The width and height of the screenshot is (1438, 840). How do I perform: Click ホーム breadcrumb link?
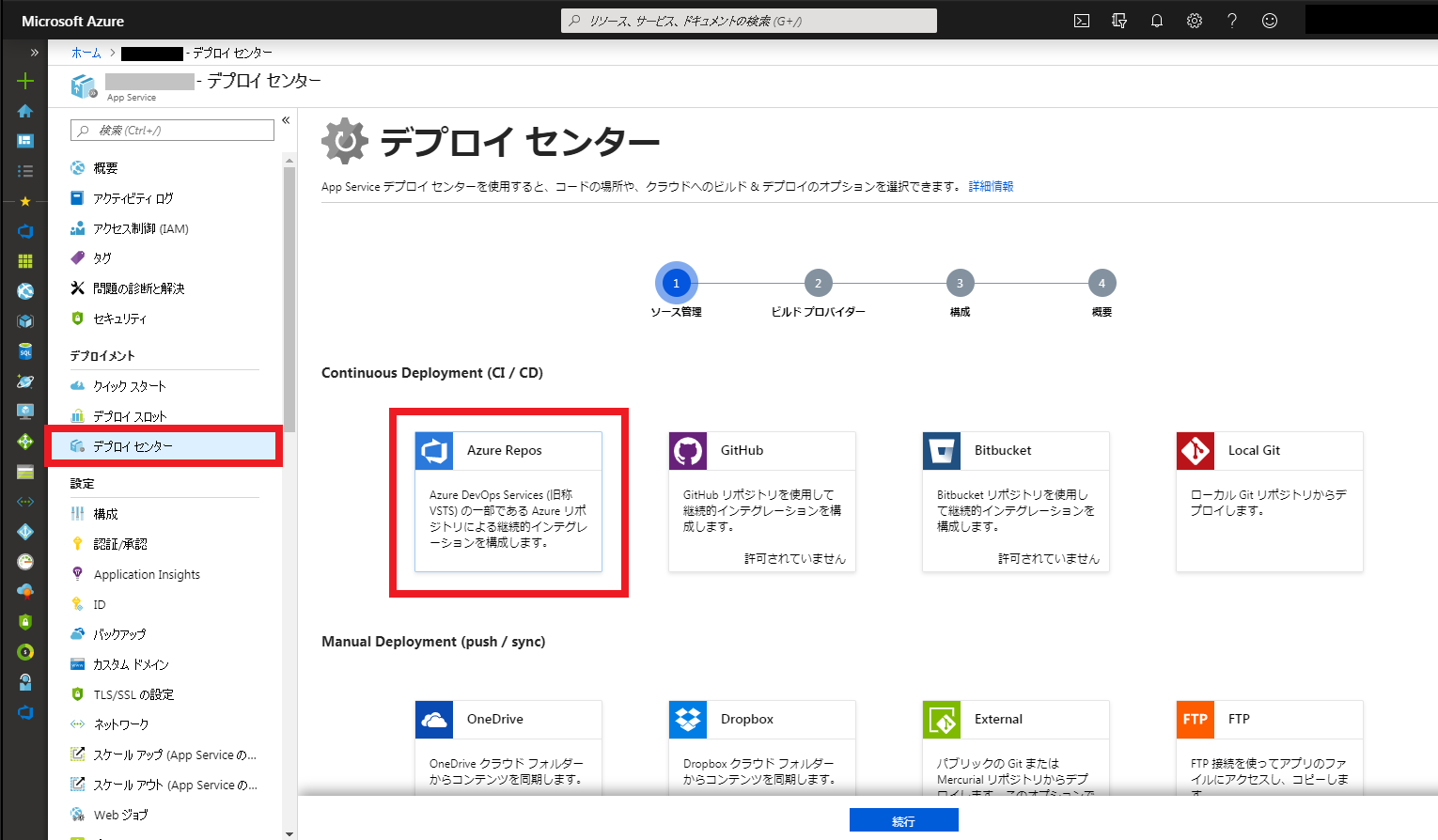tap(86, 53)
